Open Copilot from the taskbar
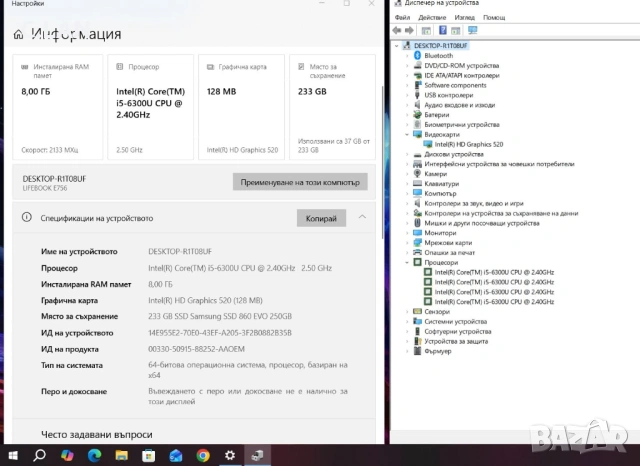This screenshot has height=466, width=640. click(67, 455)
